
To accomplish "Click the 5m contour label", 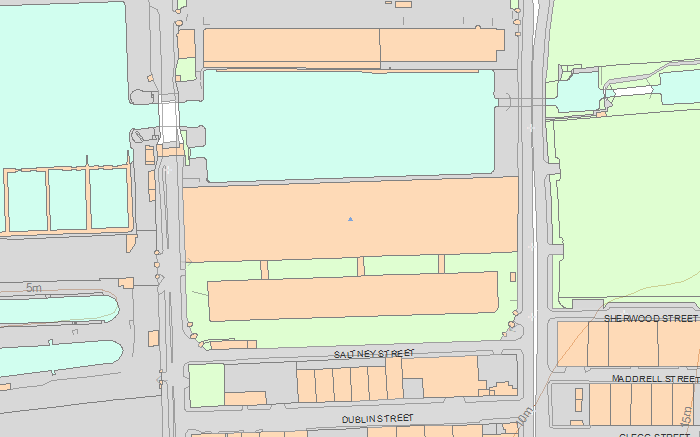I will point(33,288).
